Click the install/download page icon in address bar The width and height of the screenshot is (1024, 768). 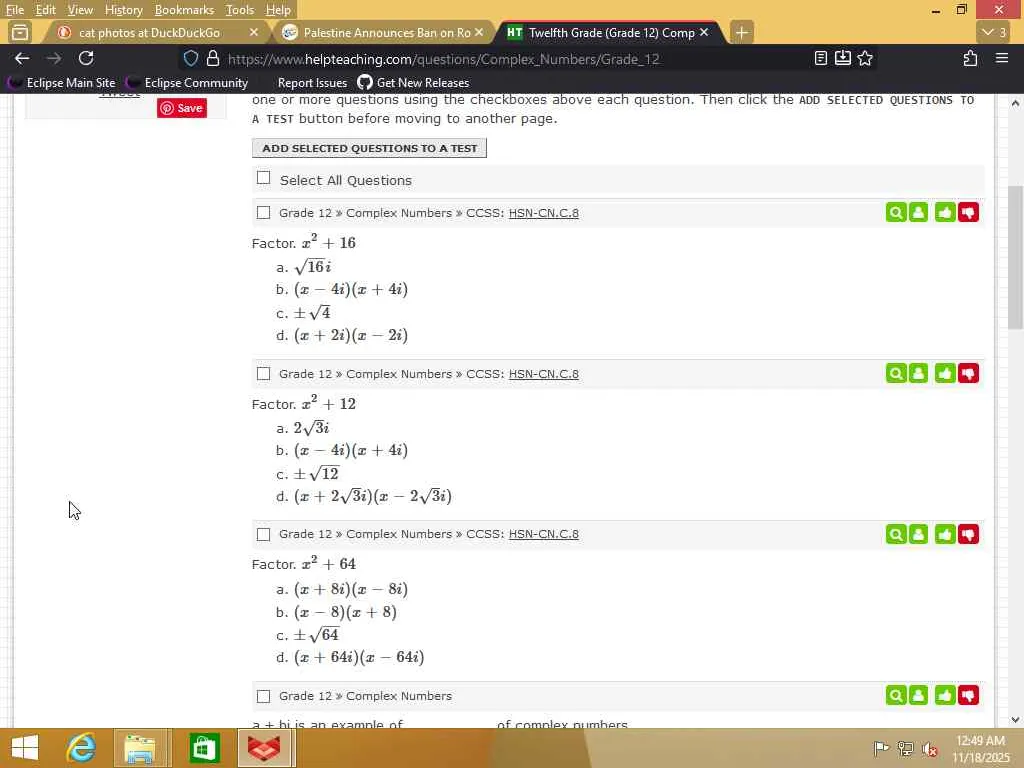[843, 59]
